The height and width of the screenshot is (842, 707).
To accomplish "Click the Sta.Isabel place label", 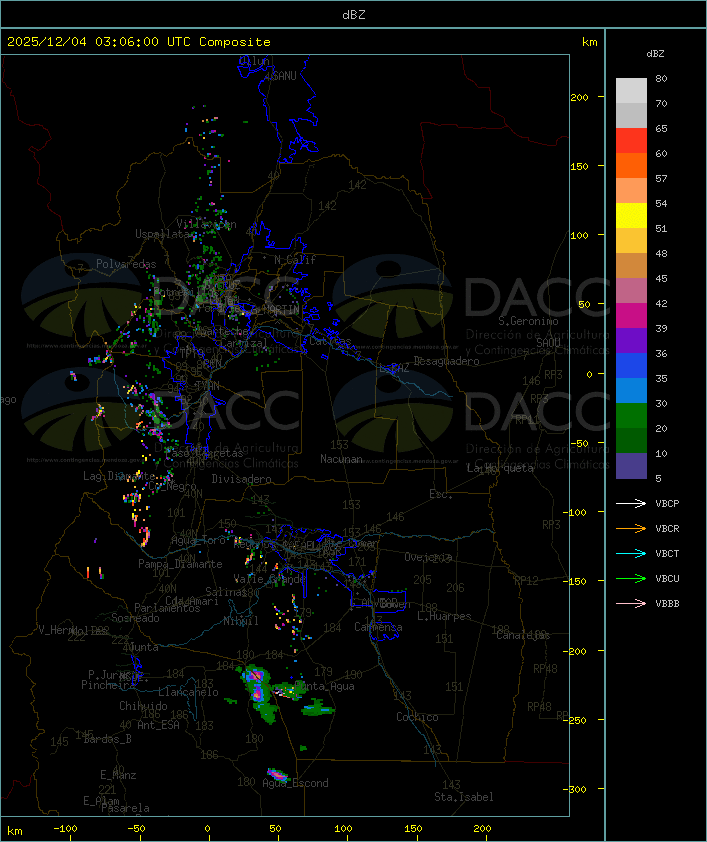I will coord(464,797).
